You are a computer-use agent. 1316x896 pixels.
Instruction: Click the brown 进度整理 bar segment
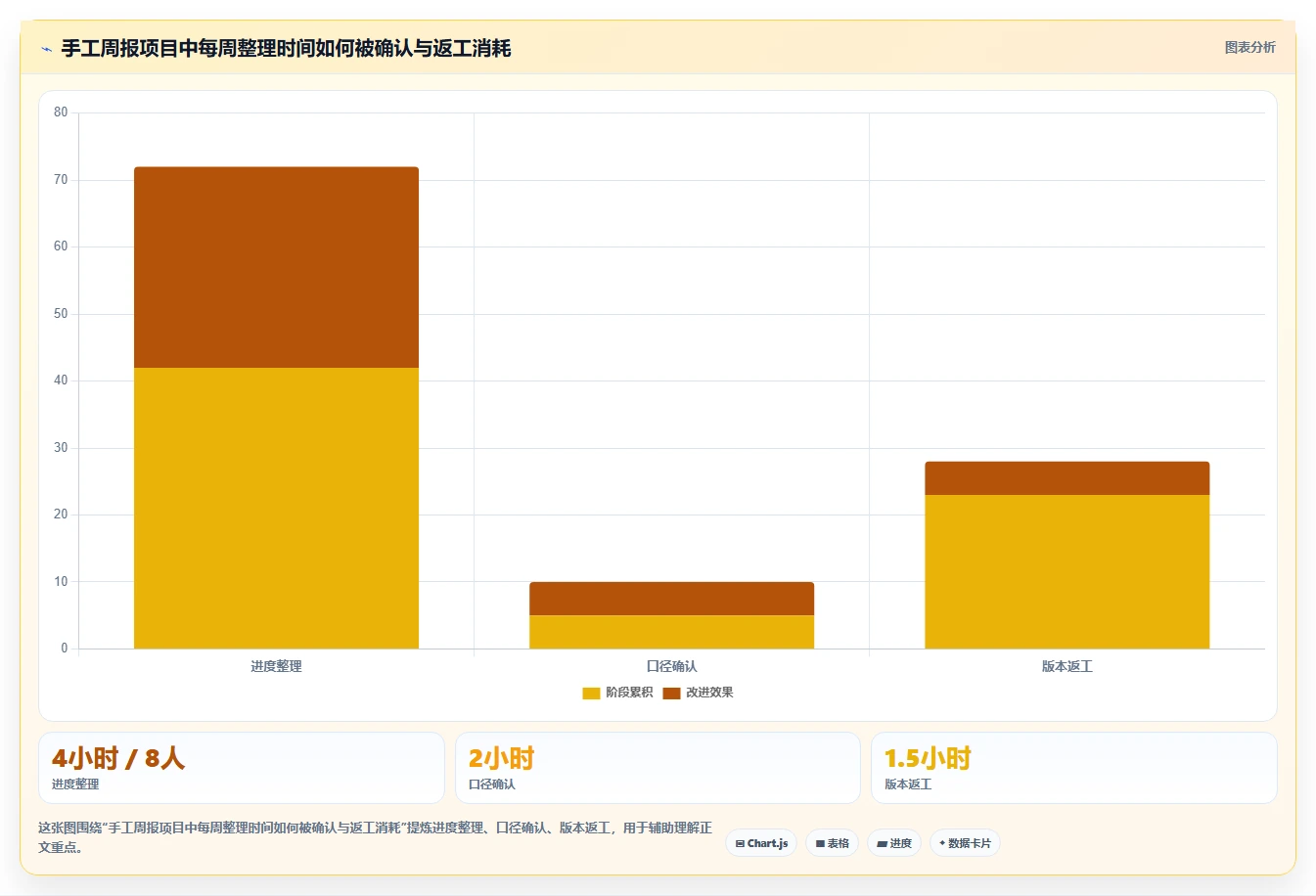click(x=276, y=267)
